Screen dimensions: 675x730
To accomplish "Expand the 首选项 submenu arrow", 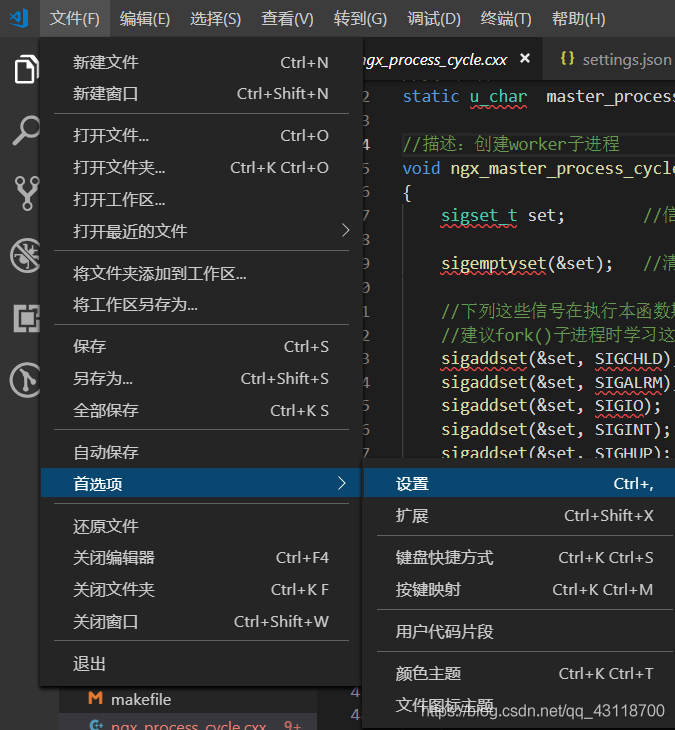I will click(x=342, y=483).
